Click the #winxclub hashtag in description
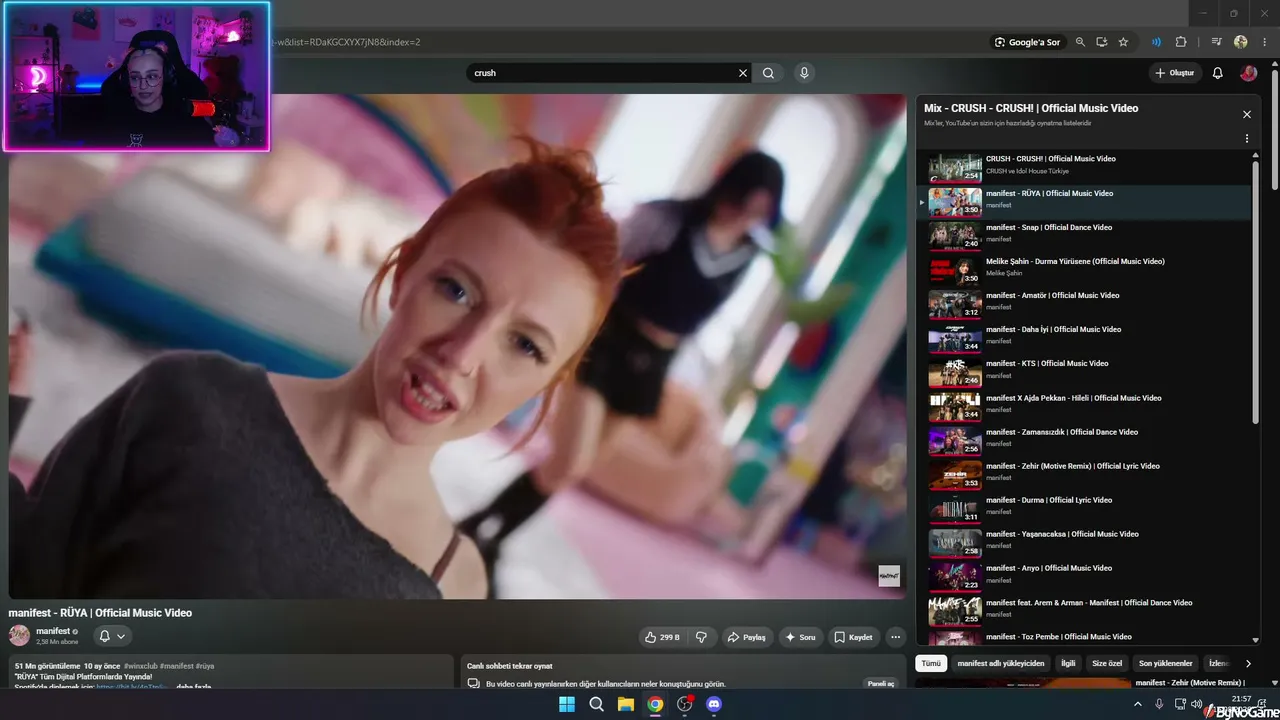The width and height of the screenshot is (1280, 720). click(x=140, y=666)
